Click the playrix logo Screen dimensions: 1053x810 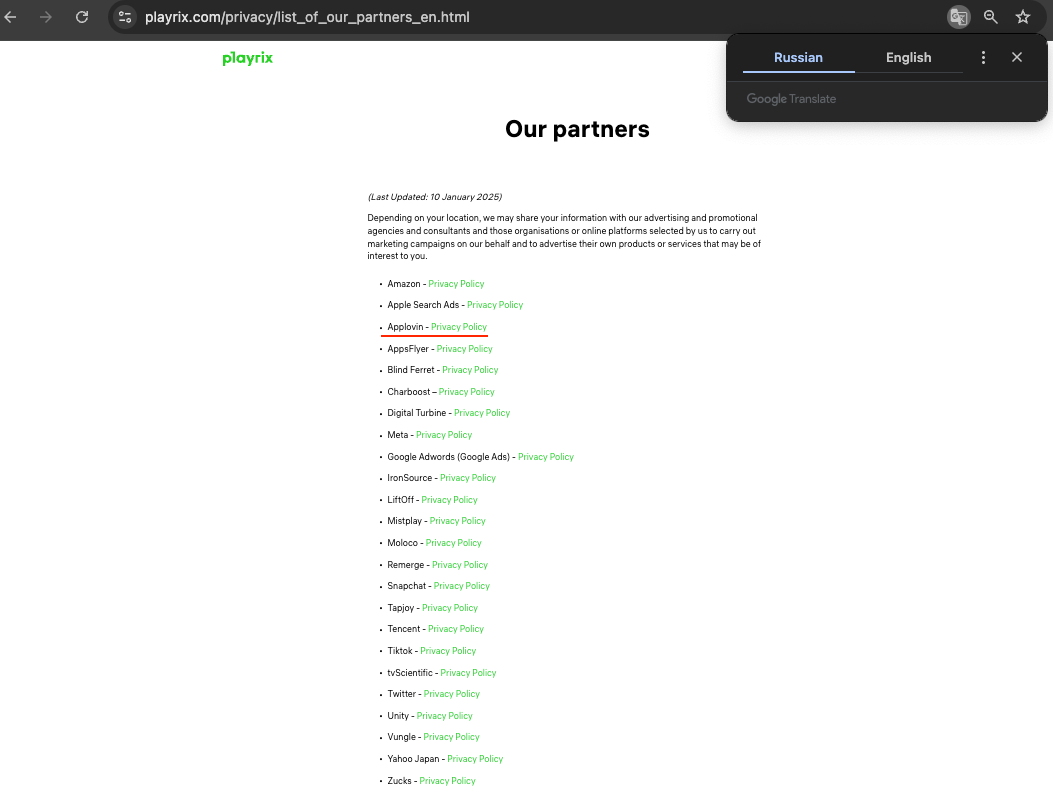247,58
